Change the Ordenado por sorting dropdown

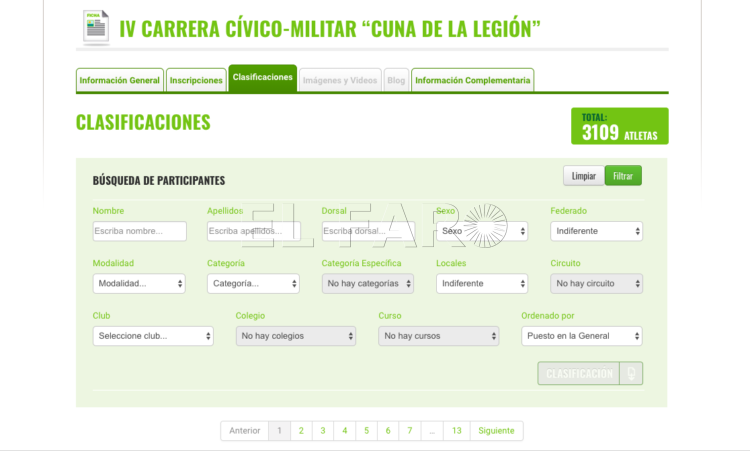(x=582, y=336)
